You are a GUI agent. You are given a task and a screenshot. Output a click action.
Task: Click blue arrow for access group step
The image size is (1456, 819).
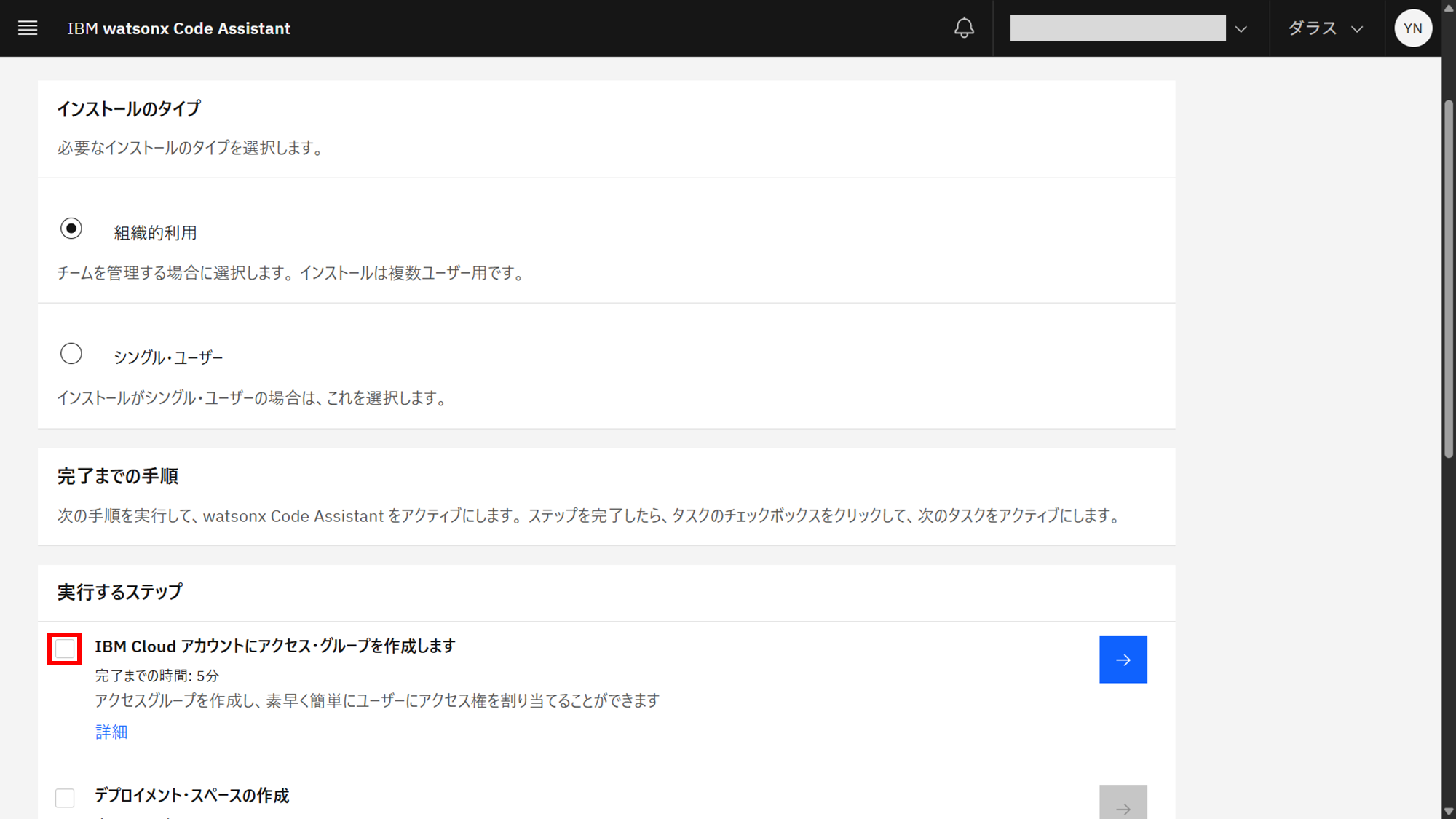(x=1123, y=660)
